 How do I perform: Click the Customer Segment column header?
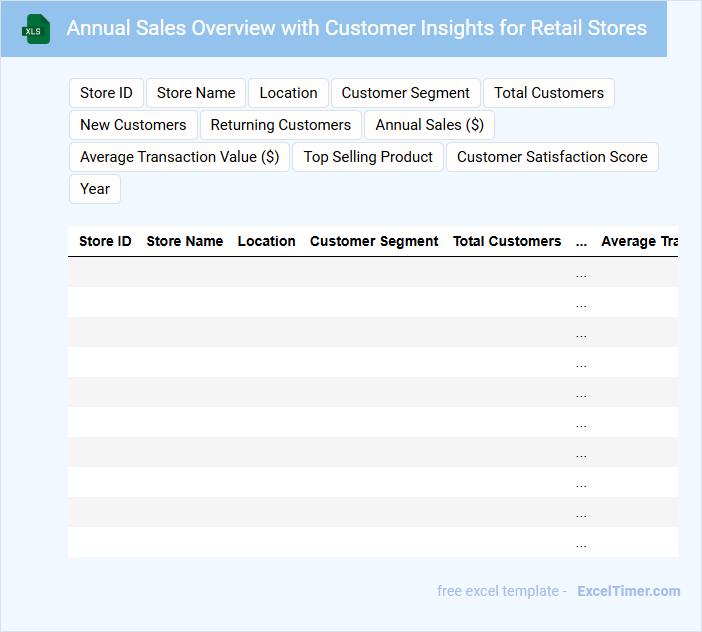(x=374, y=241)
